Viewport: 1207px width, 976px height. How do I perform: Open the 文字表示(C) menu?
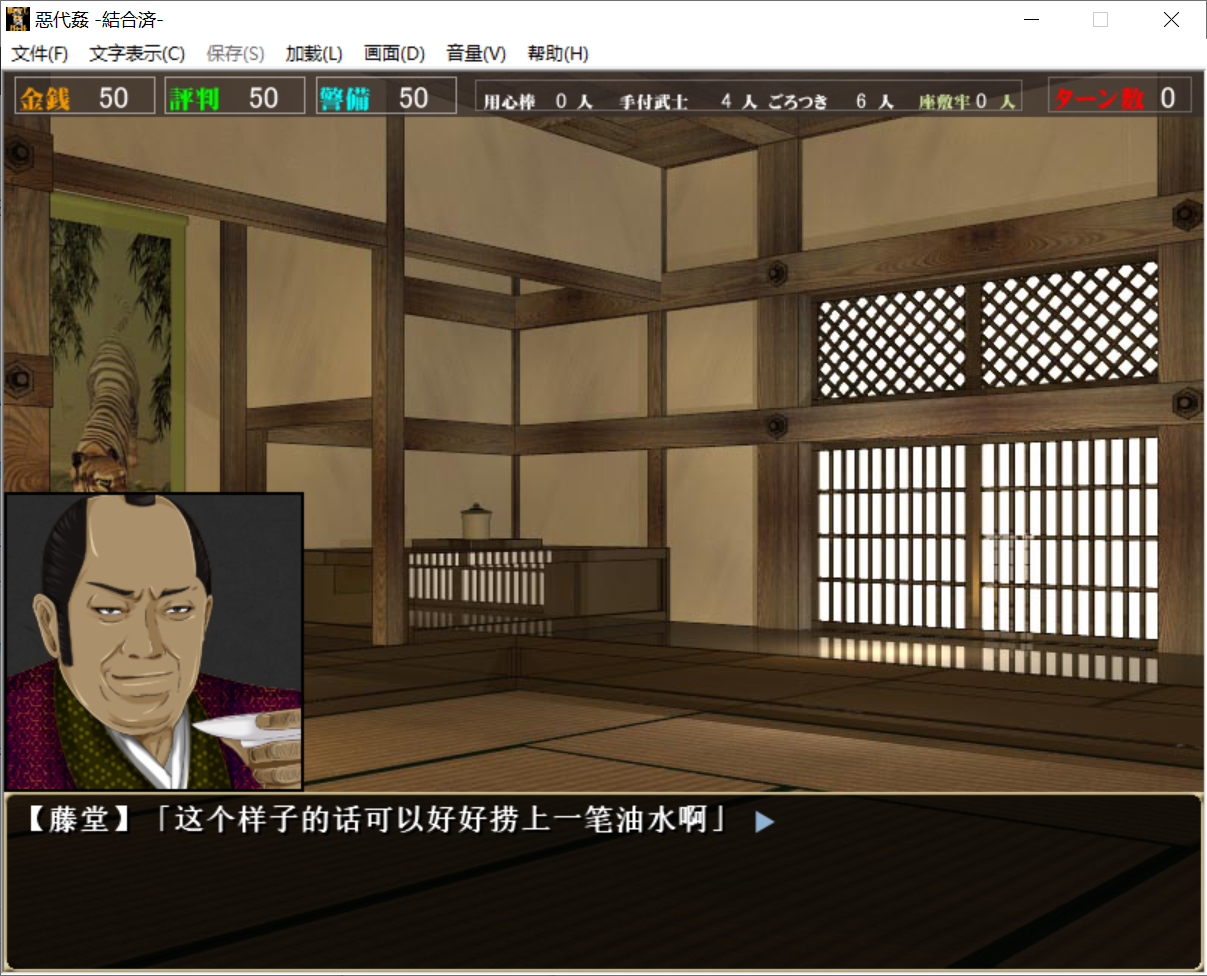137,54
